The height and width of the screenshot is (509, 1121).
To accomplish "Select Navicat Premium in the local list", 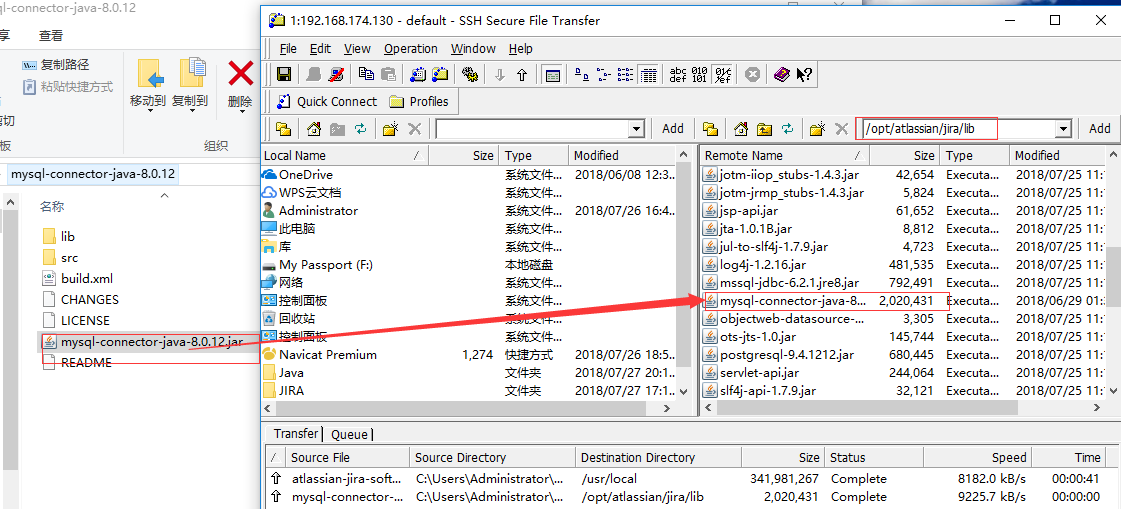I will point(327,355).
